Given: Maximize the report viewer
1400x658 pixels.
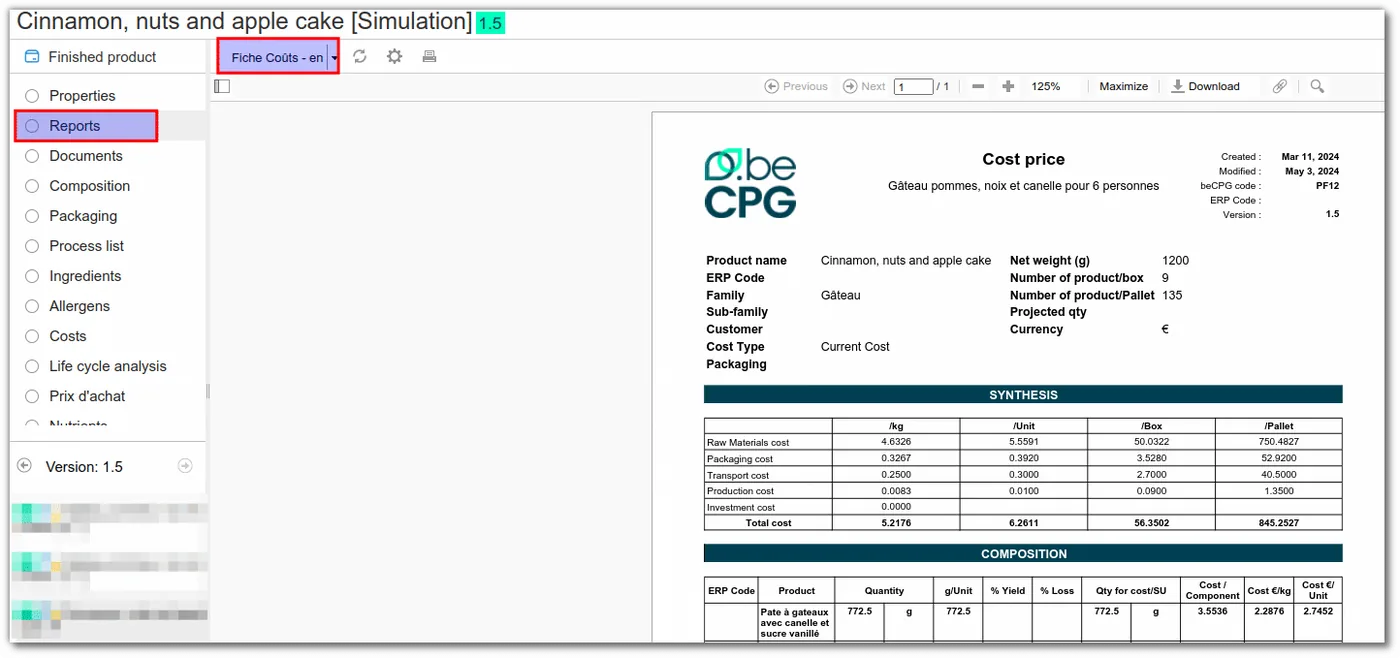Looking at the screenshot, I should (1124, 87).
